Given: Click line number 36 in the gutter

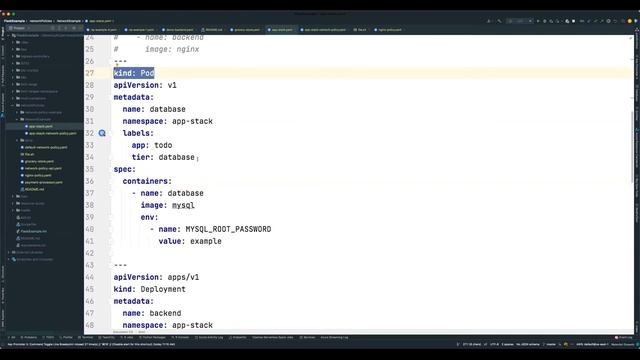Looking at the screenshot, I should tap(90, 181).
